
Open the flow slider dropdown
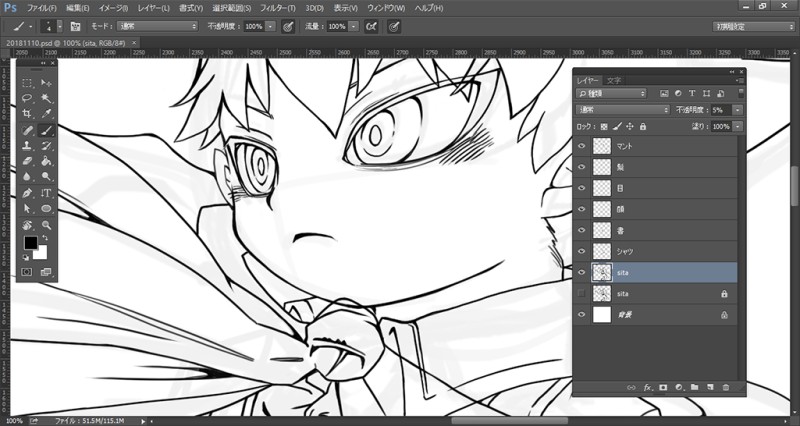[354, 27]
